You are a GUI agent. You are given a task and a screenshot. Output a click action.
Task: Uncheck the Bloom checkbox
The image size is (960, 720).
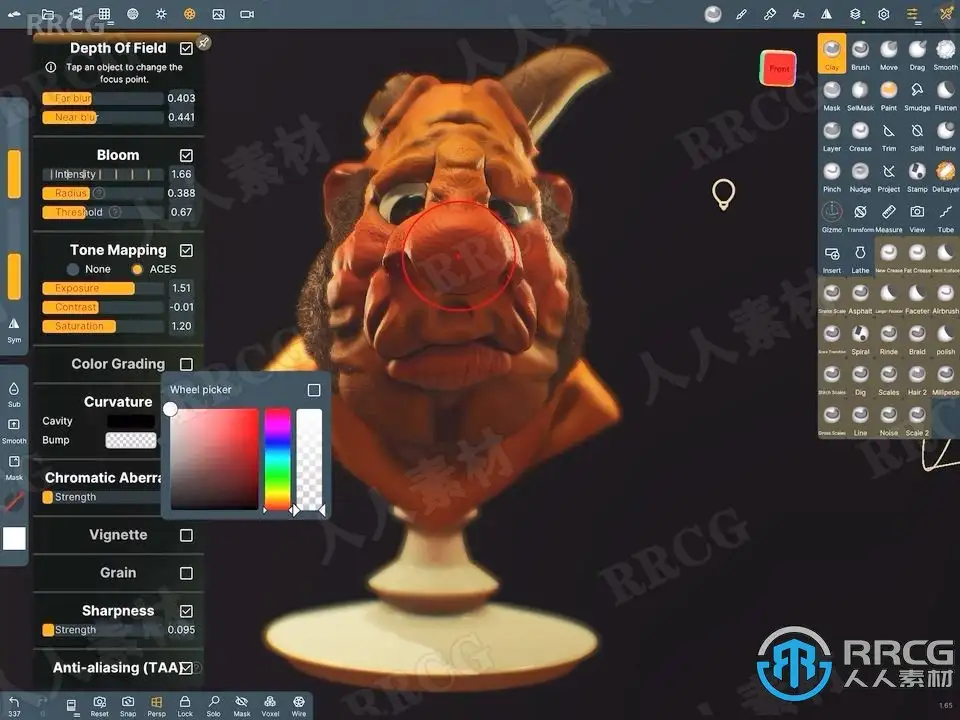click(x=186, y=155)
